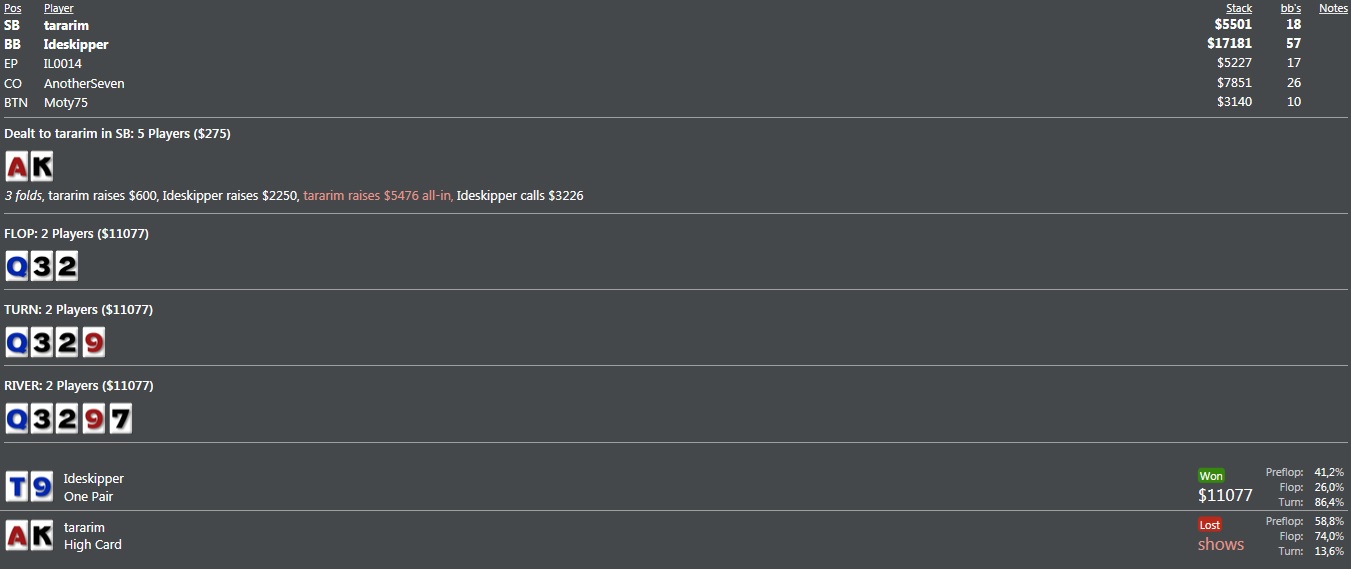Screen dimensions: 1351x569
Task: Click player name IL0014
Action: click(x=63, y=63)
